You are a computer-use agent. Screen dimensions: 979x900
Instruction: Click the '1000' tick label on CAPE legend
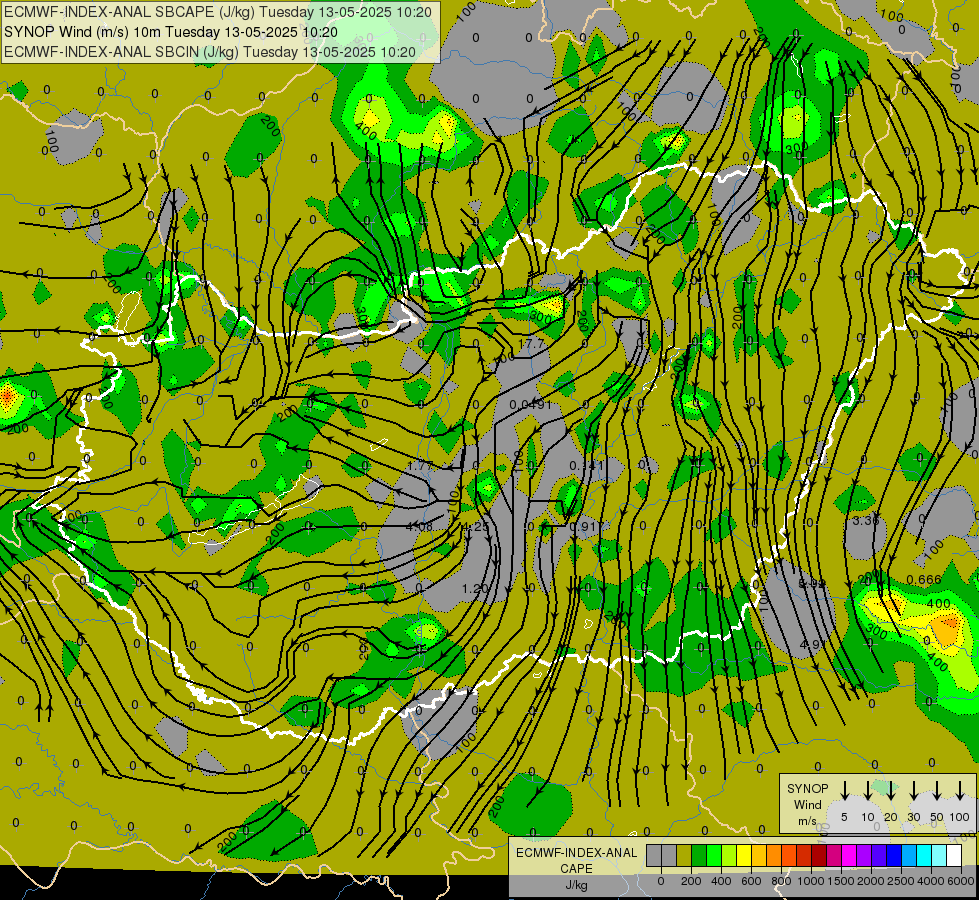811,881
